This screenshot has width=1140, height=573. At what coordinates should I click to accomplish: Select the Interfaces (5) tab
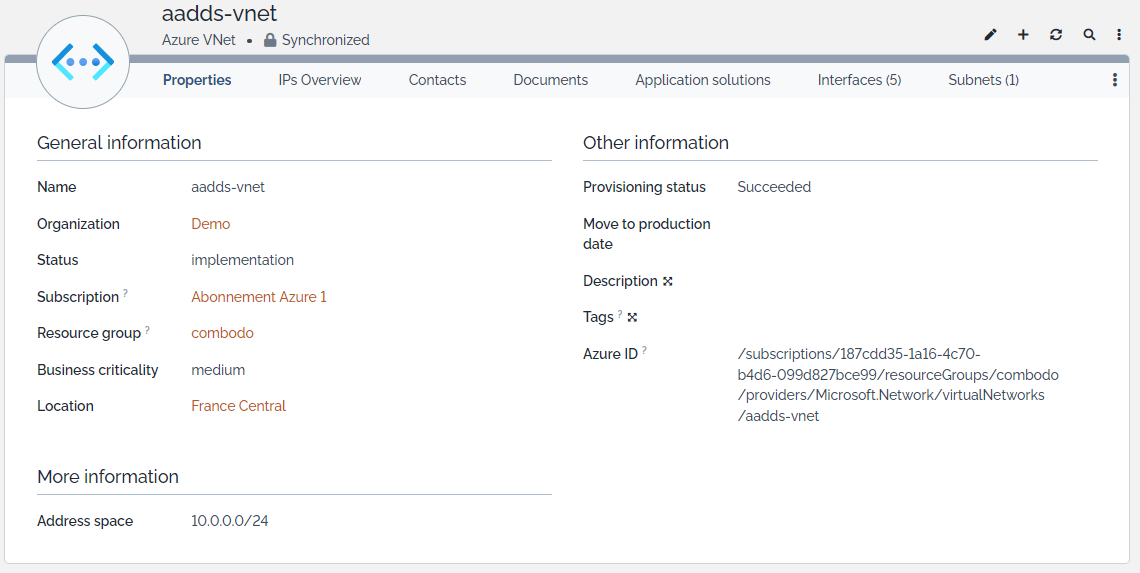point(859,80)
